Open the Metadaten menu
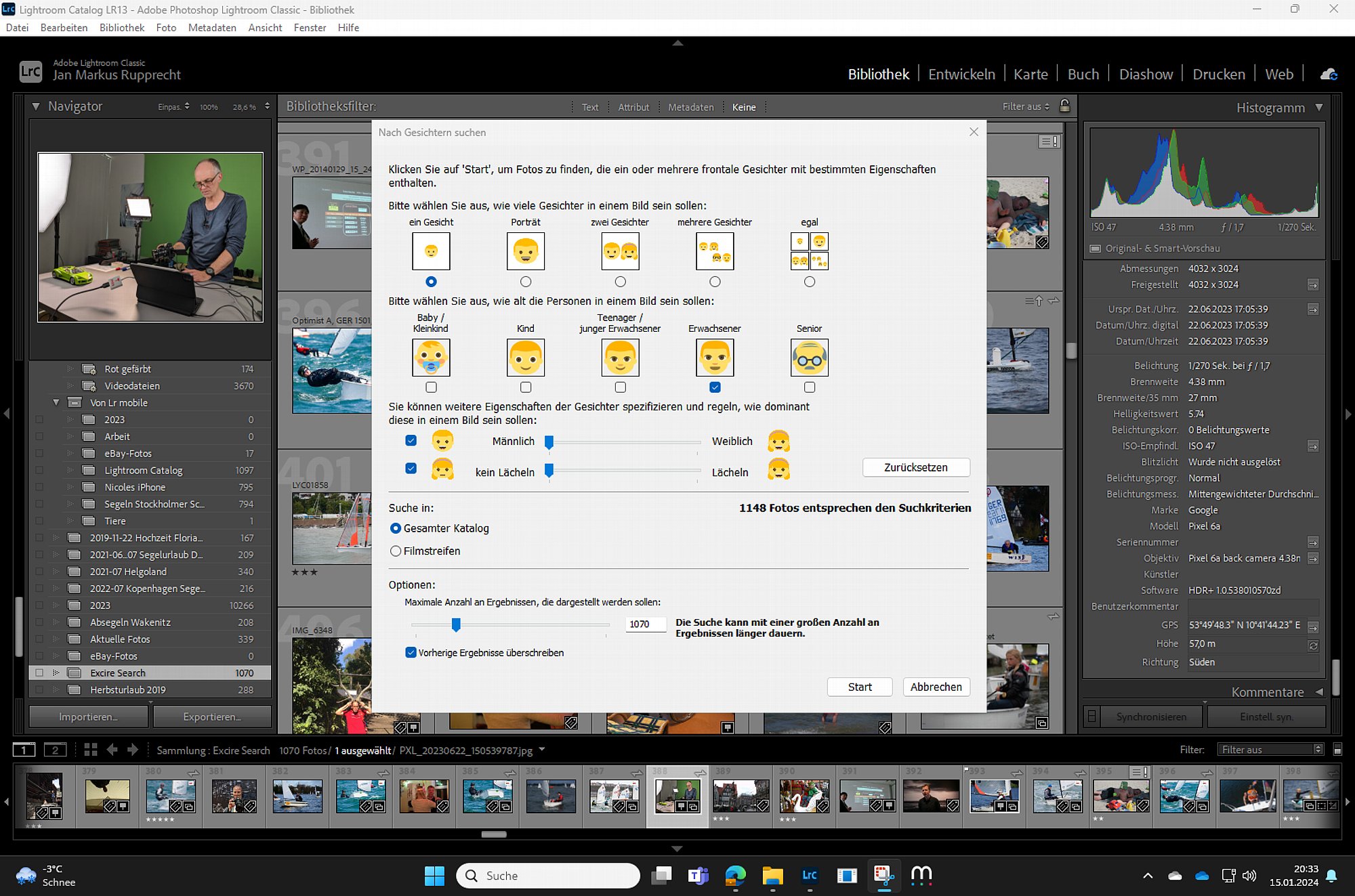Image resolution: width=1355 pixels, height=896 pixels. click(212, 28)
